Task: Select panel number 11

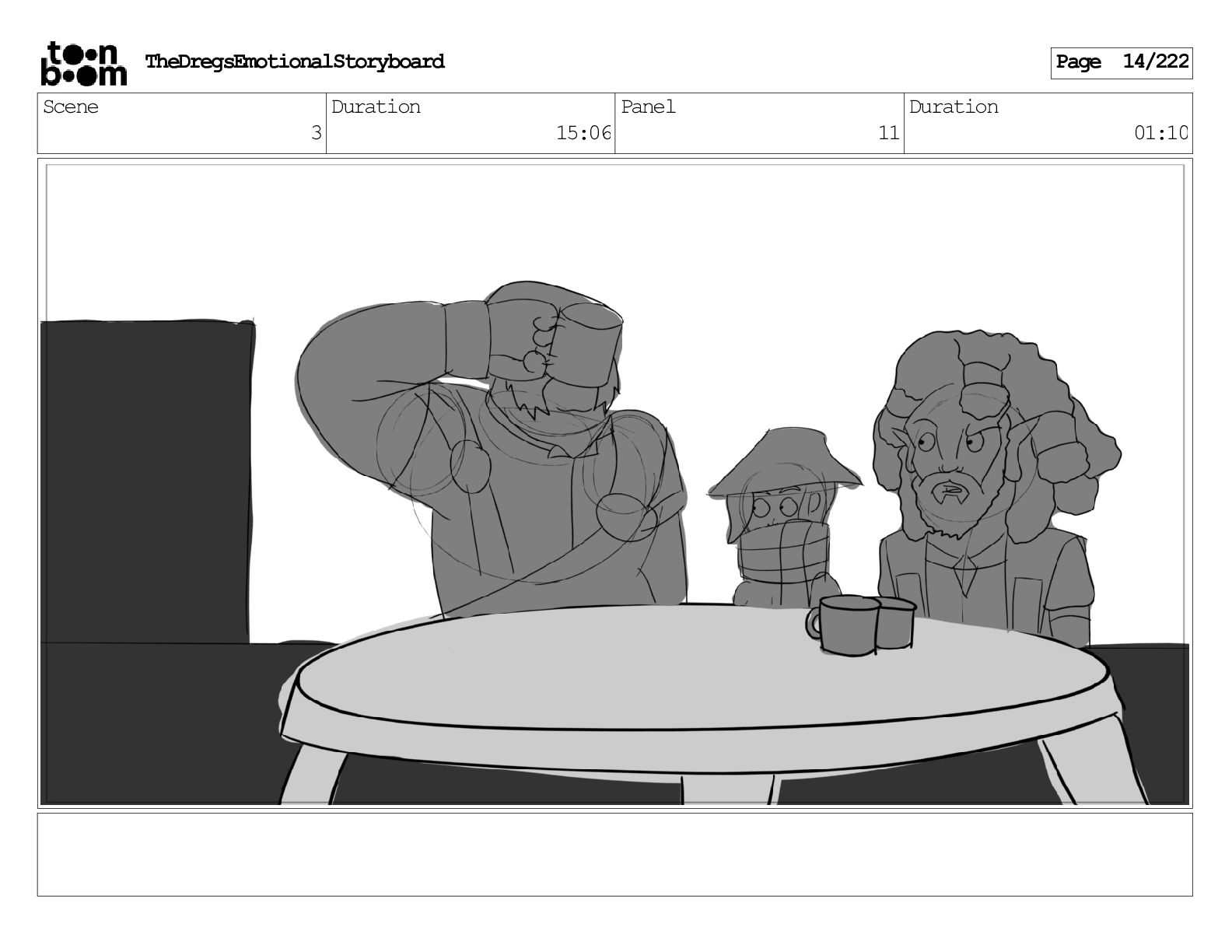Action: coord(888,133)
